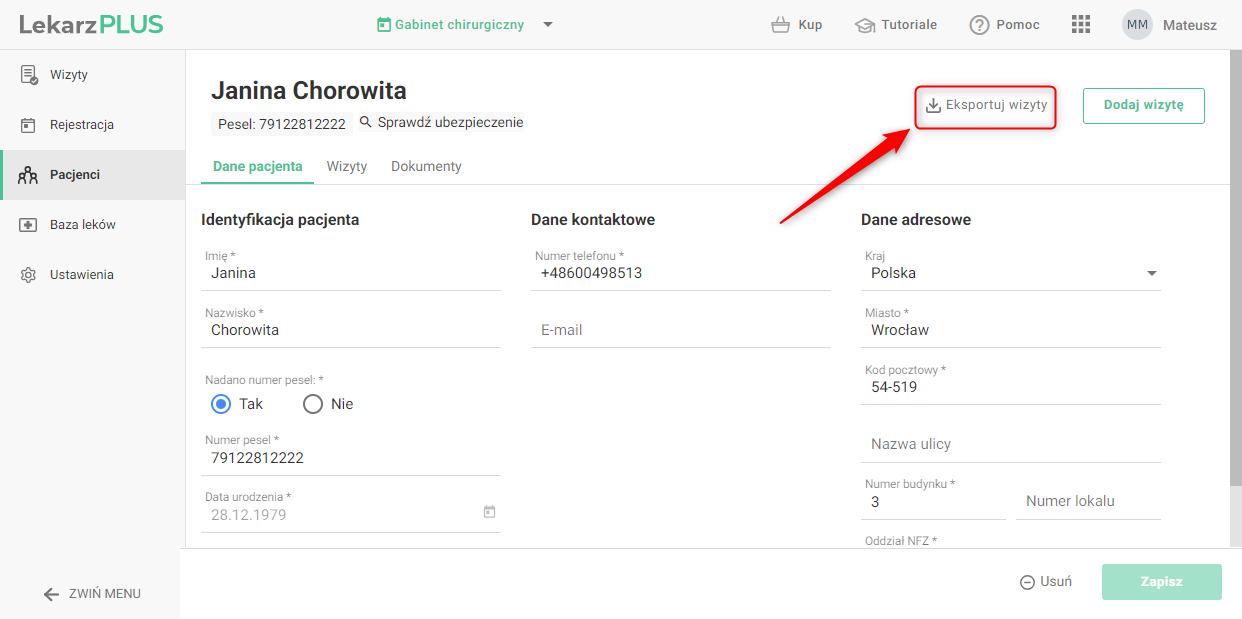Image resolution: width=1242 pixels, height=619 pixels.
Task: Open Ustawienia gear icon
Action: click(x=29, y=275)
